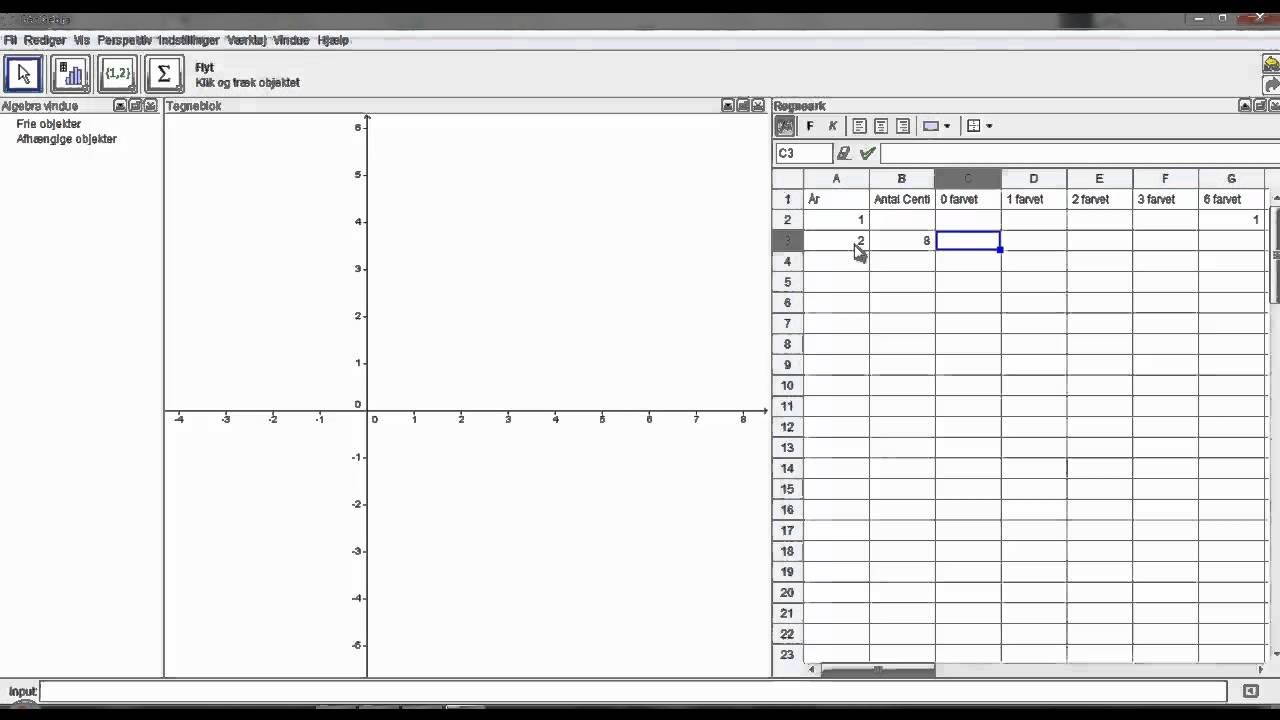Open input help icon beside Input bar

1250,691
